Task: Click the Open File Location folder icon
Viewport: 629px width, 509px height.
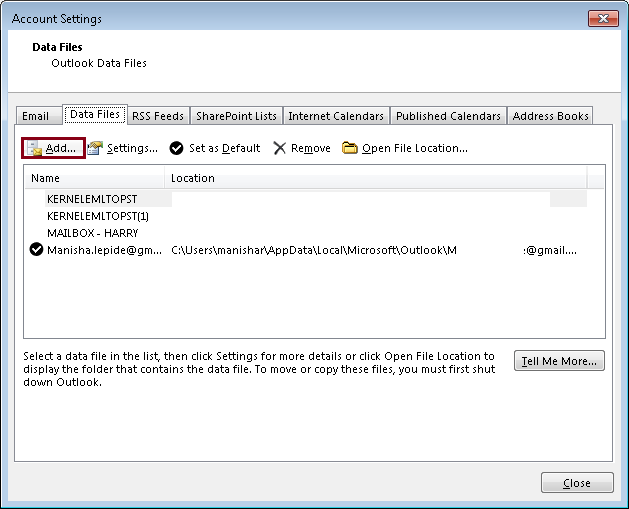Action: click(349, 148)
